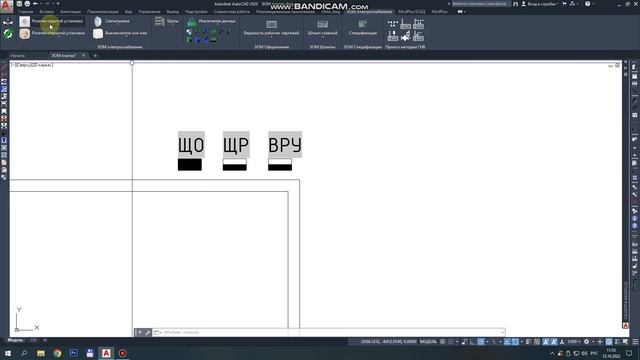This screenshot has width=640, height=360.
Task: Click the Ведомость рабочих чертежей icon
Action: 271,24
